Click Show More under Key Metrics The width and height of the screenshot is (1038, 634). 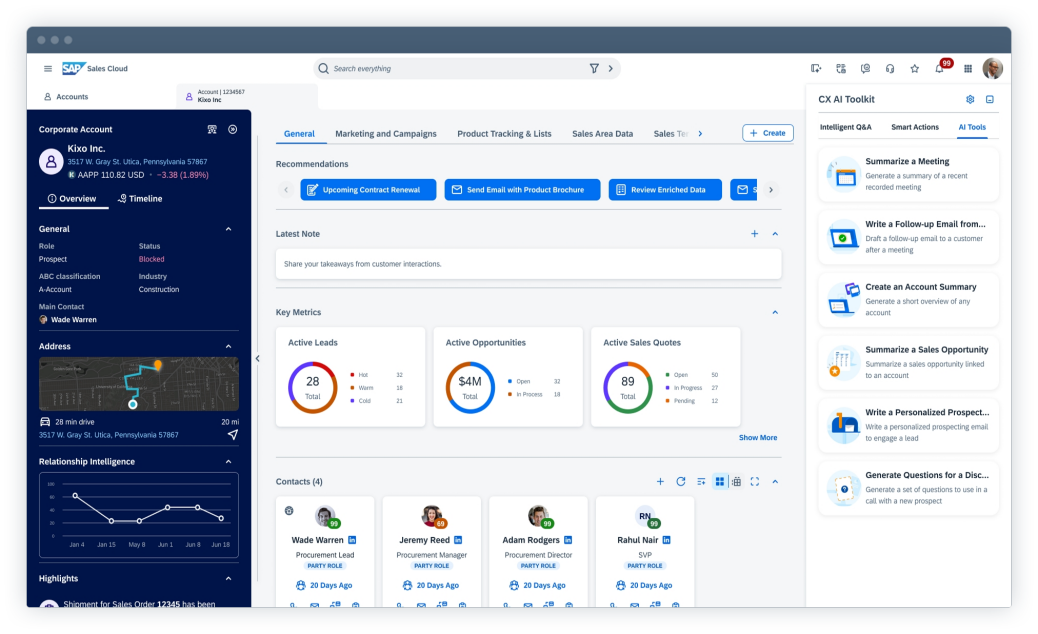(757, 438)
